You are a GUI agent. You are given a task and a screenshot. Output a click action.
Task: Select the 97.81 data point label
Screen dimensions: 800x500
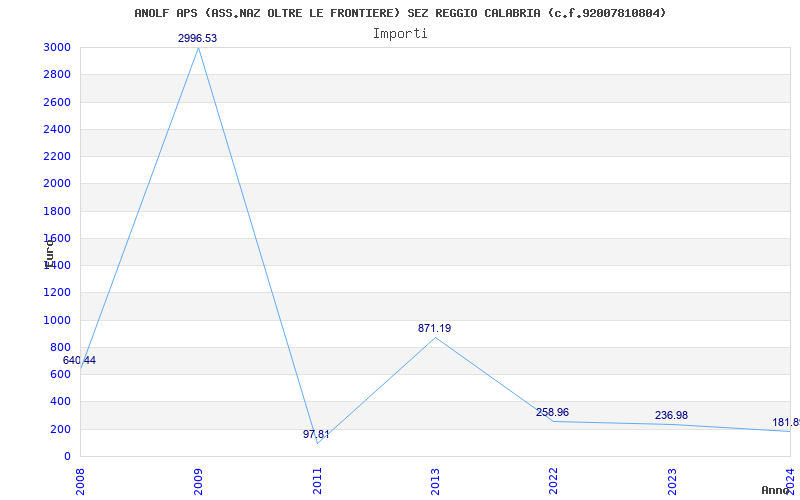click(316, 434)
